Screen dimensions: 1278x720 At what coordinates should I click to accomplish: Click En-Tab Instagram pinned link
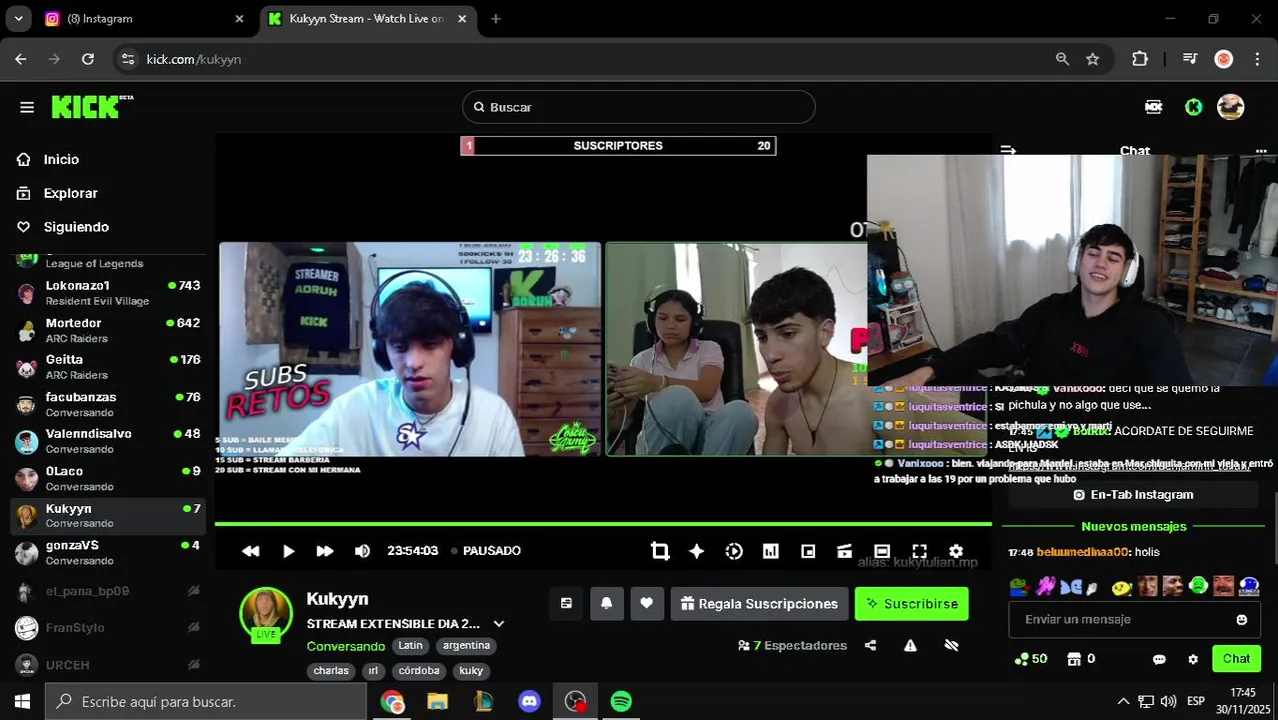(1133, 495)
